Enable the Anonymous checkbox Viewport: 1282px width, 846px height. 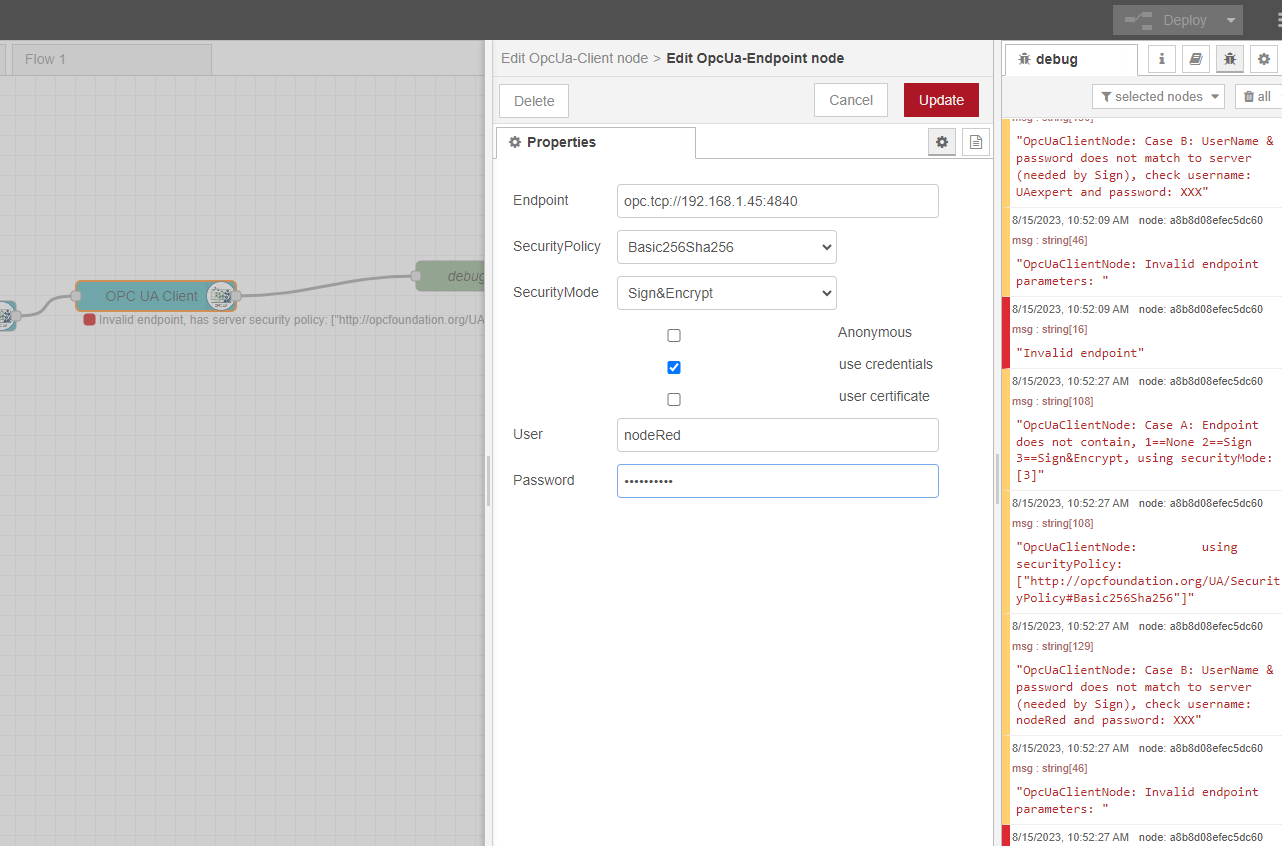coord(673,335)
